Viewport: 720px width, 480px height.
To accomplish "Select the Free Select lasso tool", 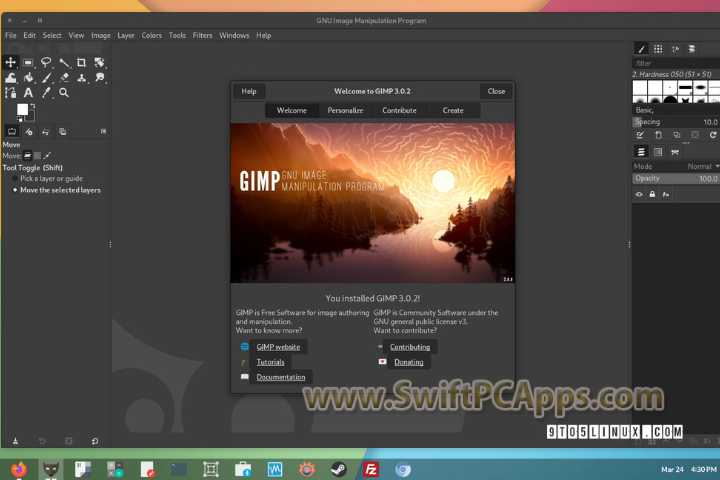I will (x=46, y=62).
